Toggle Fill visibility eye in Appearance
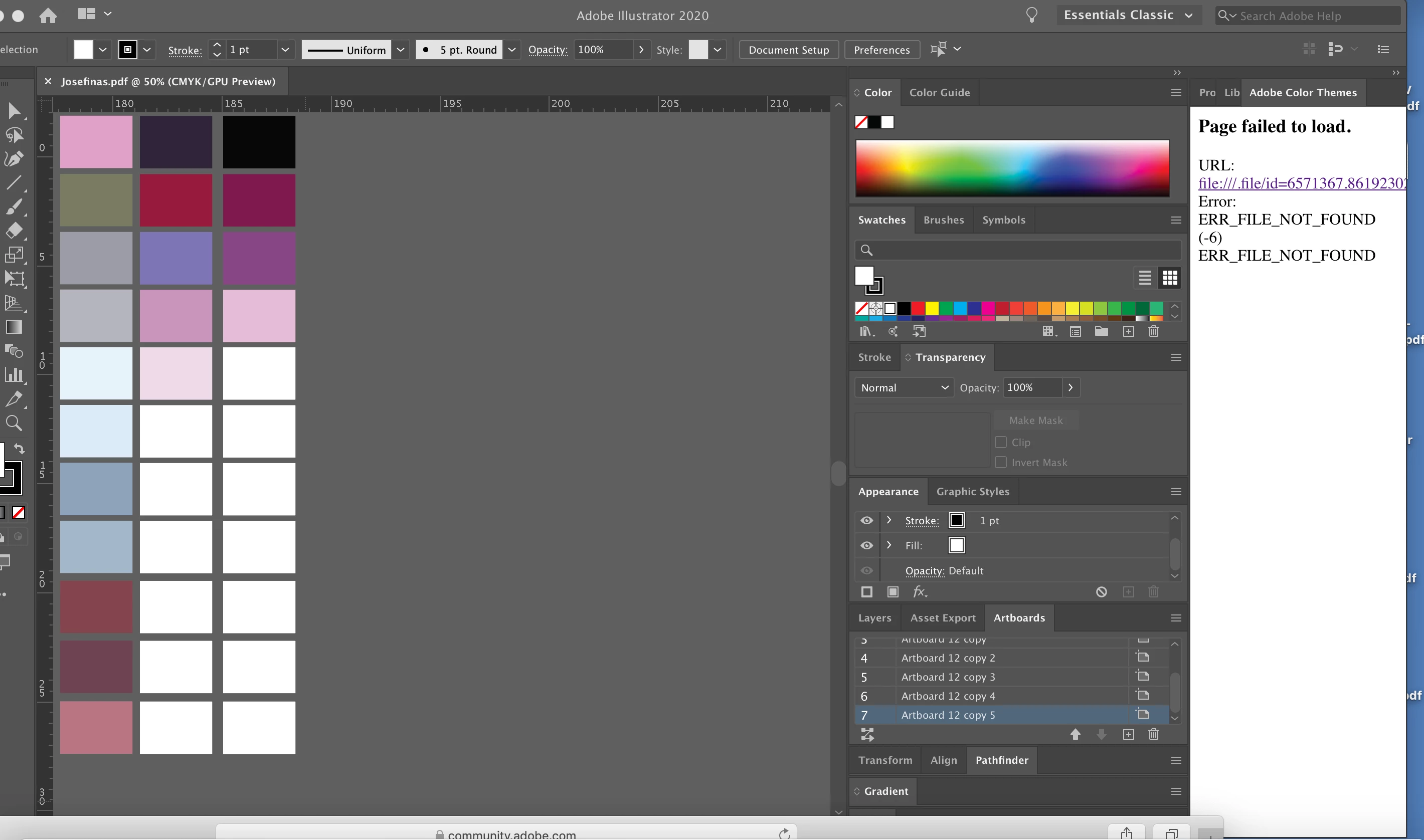Viewport: 1424px width, 840px height. point(866,546)
